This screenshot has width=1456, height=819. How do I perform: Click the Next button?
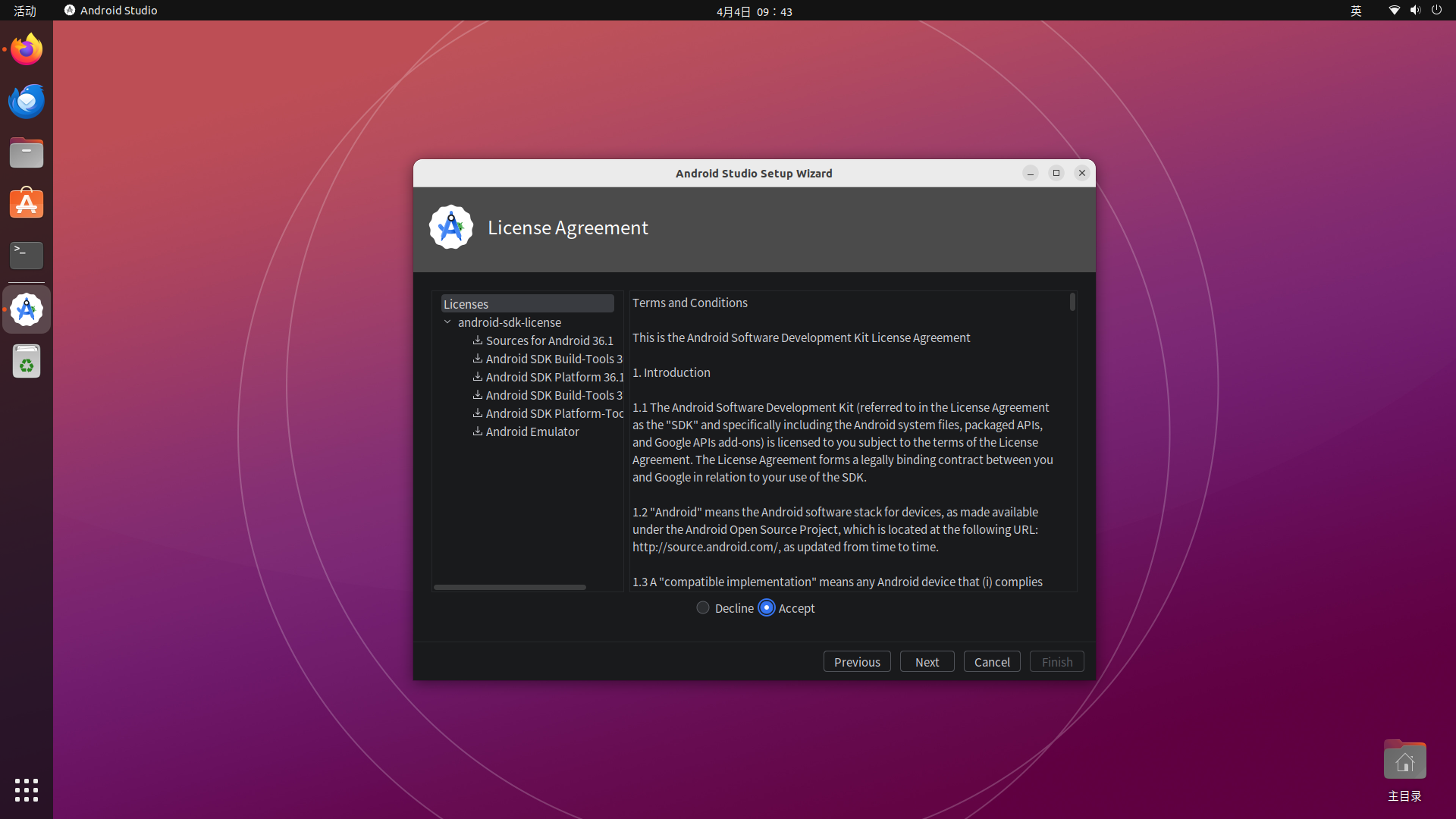pos(927,661)
